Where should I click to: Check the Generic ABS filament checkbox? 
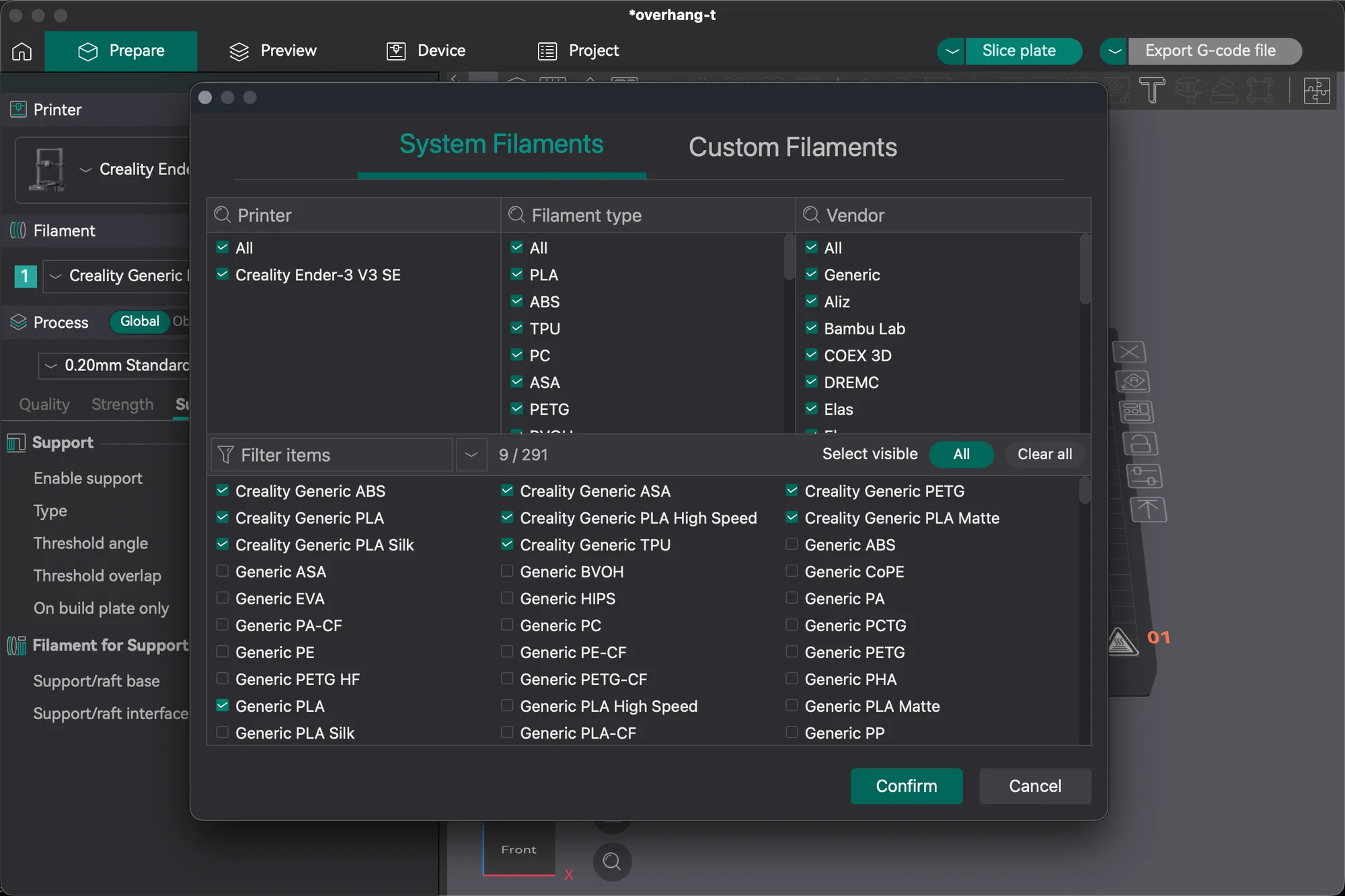pyautogui.click(x=792, y=544)
